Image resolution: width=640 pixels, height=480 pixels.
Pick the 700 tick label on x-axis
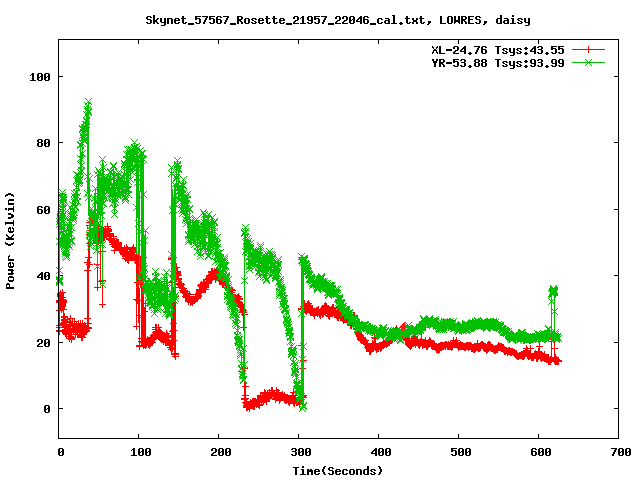[619, 453]
